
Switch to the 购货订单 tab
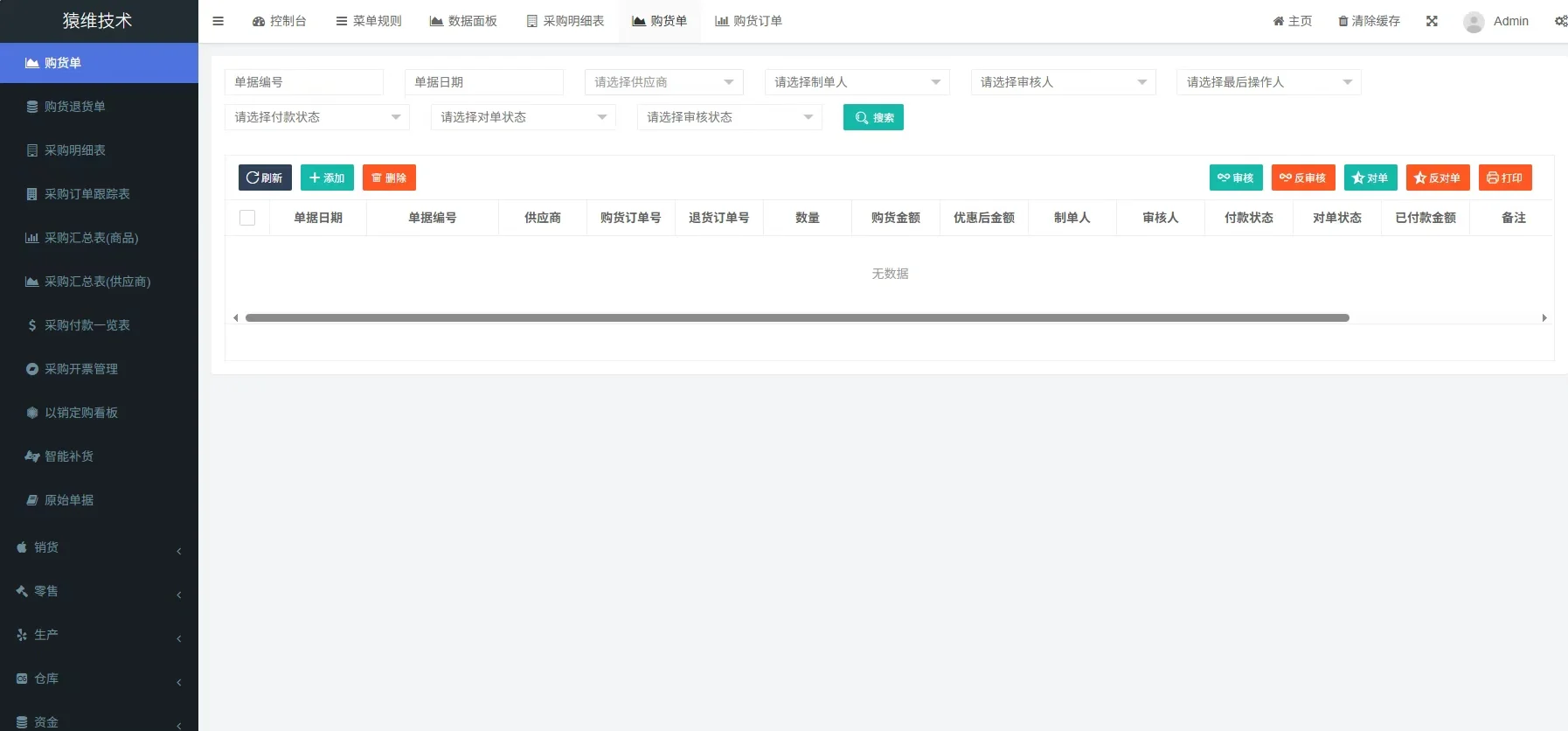click(748, 21)
